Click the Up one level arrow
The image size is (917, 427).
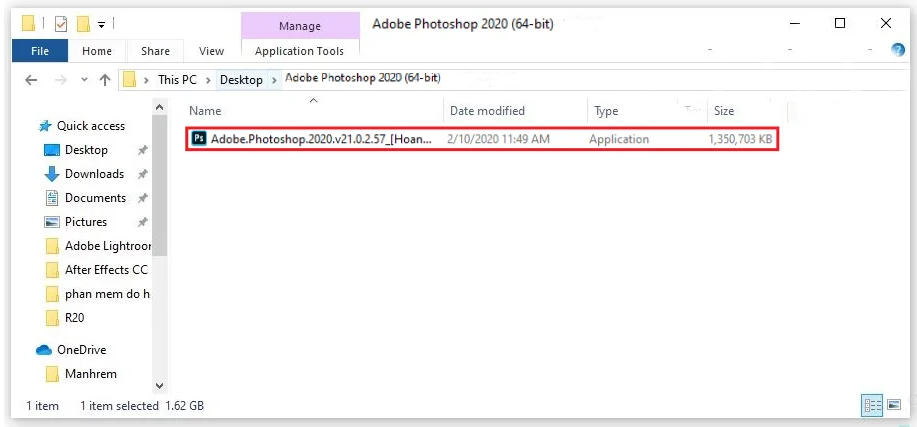105,80
